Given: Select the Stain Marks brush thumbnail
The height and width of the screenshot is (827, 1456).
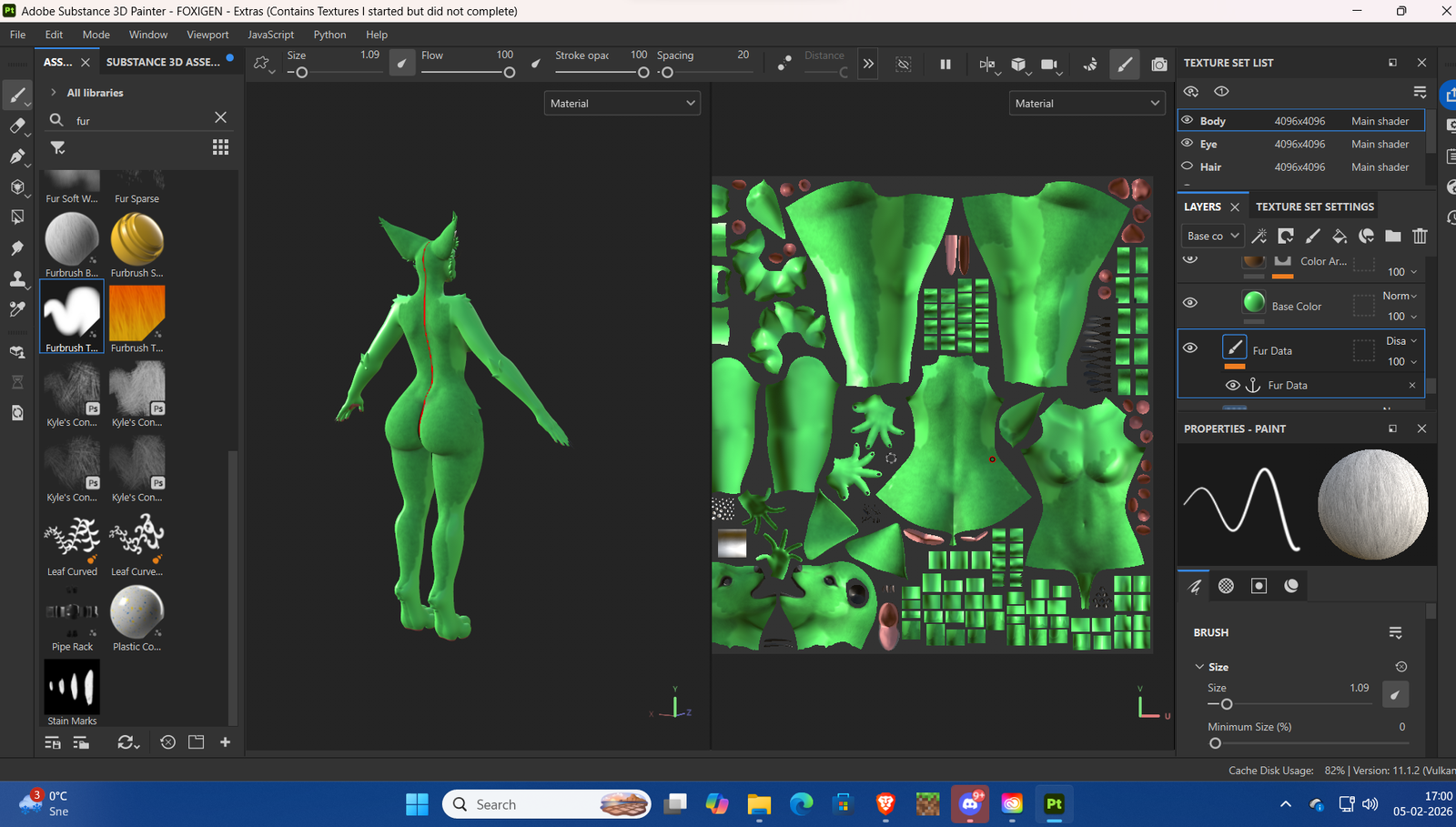Looking at the screenshot, I should click(x=72, y=688).
